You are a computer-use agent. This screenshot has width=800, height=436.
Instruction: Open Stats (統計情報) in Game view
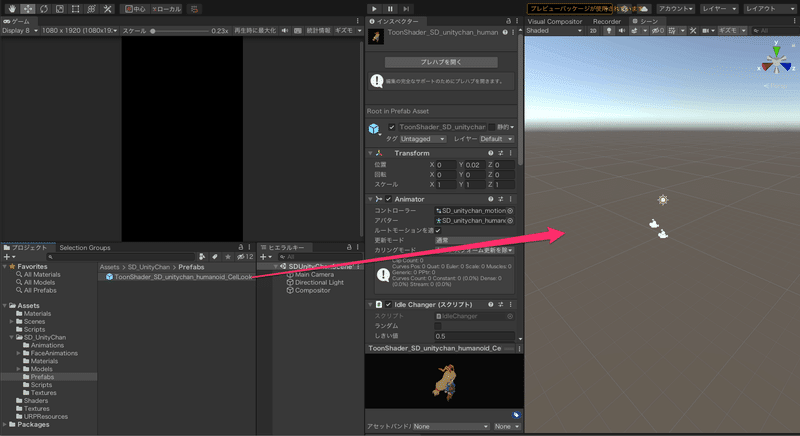coord(318,31)
